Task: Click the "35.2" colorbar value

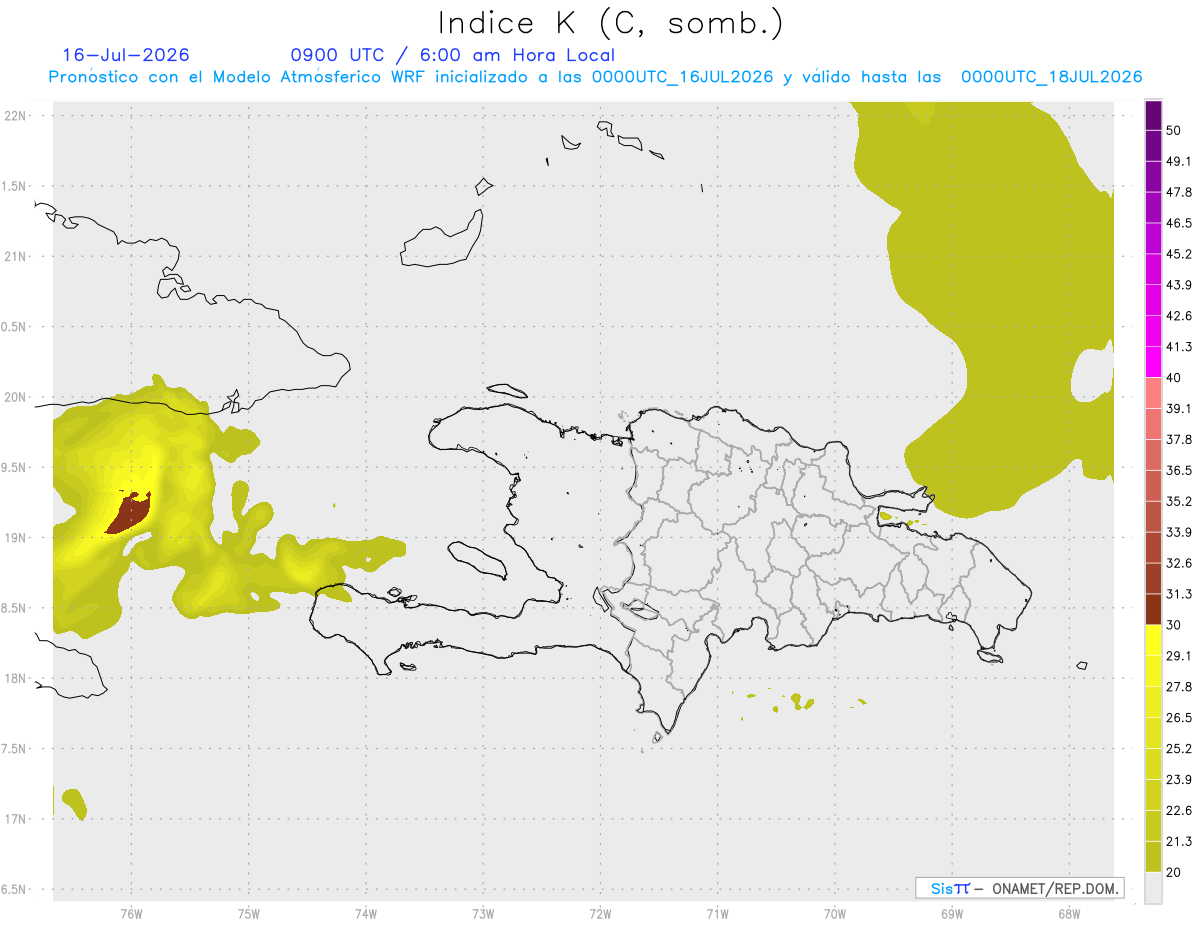Action: [x=1180, y=501]
